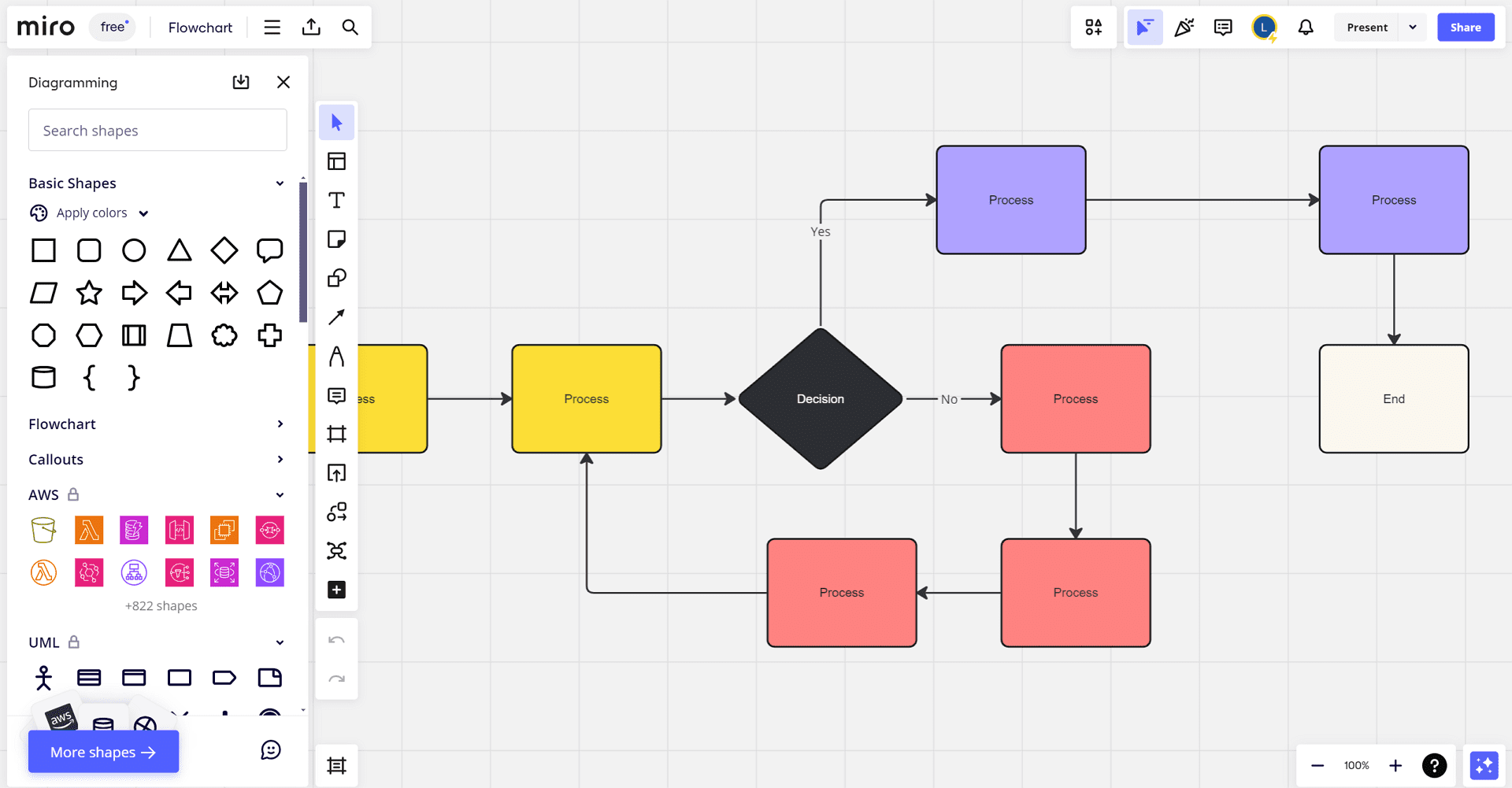
Task: Close the Diagramming panel
Action: coord(283,82)
